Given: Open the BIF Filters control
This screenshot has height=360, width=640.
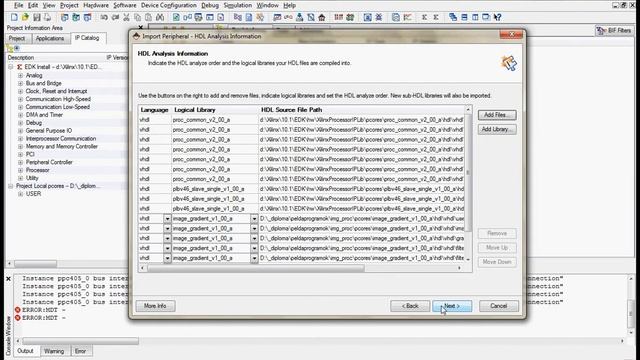Looking at the screenshot, I should [613, 31].
